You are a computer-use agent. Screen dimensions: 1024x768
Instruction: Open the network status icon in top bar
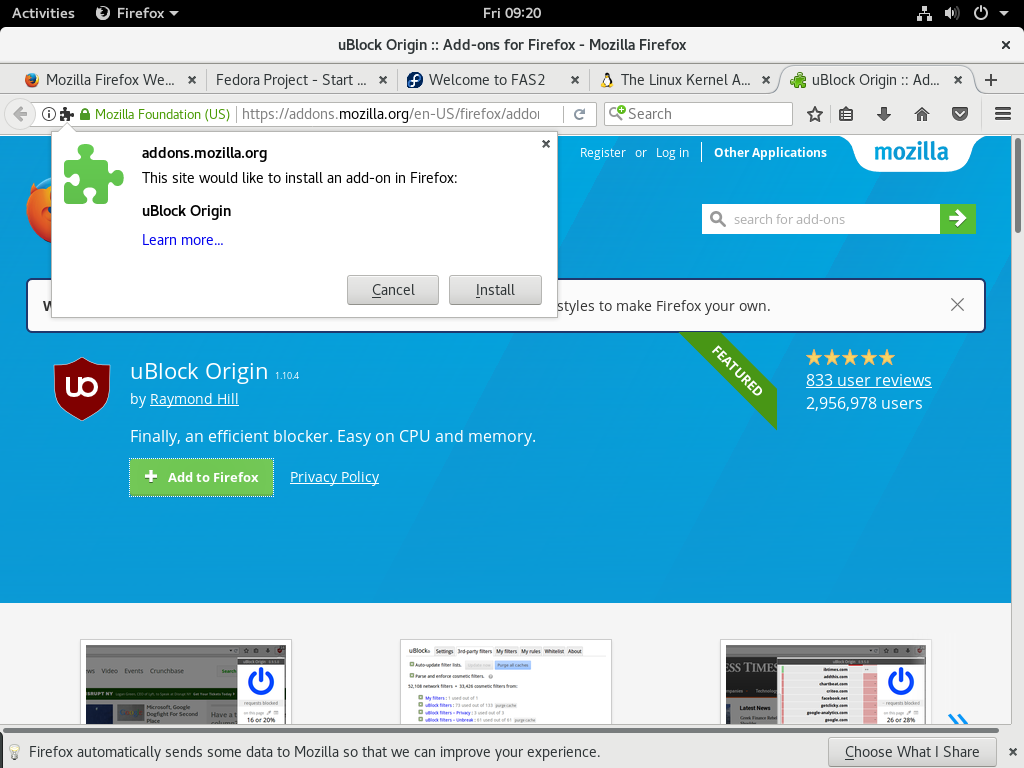tap(924, 13)
